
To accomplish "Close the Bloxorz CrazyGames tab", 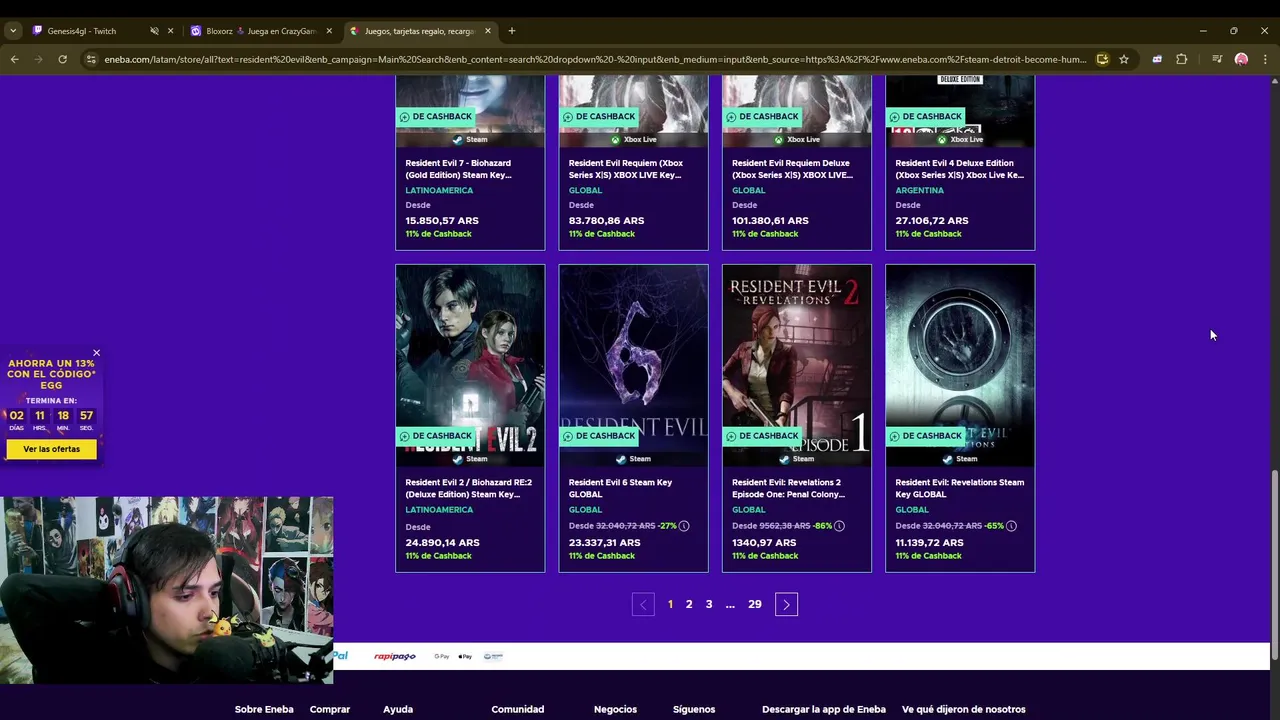I will click(329, 31).
